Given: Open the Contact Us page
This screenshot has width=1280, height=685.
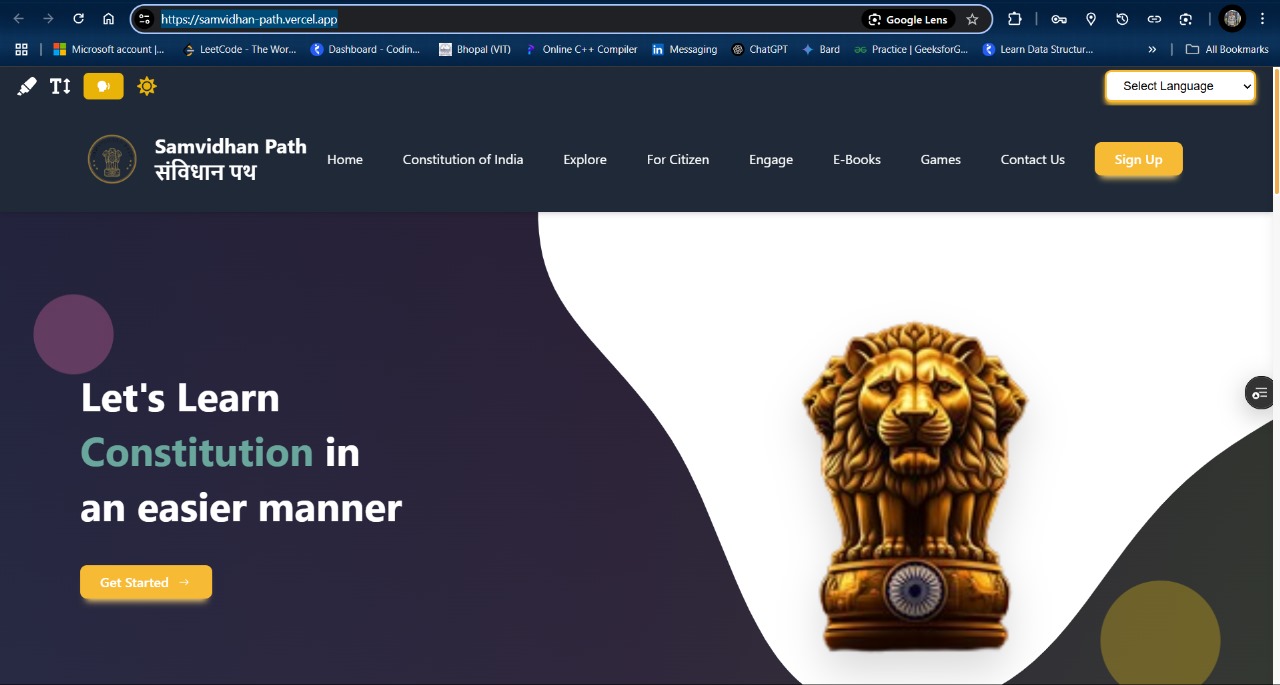Looking at the screenshot, I should [x=1033, y=159].
